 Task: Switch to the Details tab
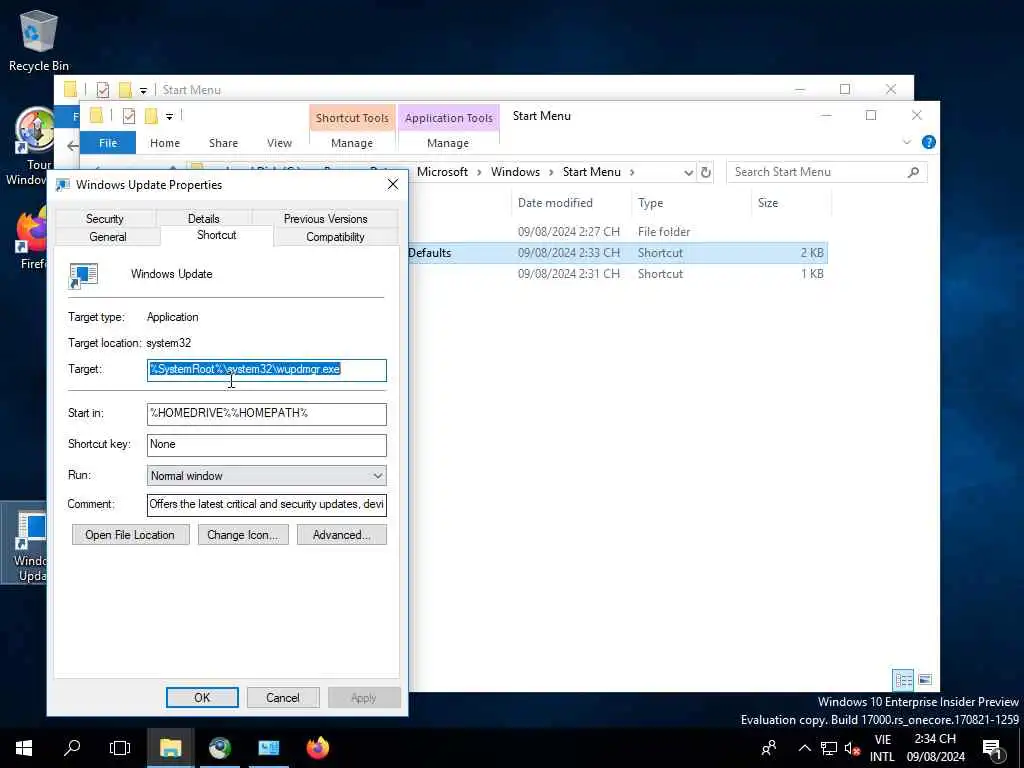[x=204, y=219]
